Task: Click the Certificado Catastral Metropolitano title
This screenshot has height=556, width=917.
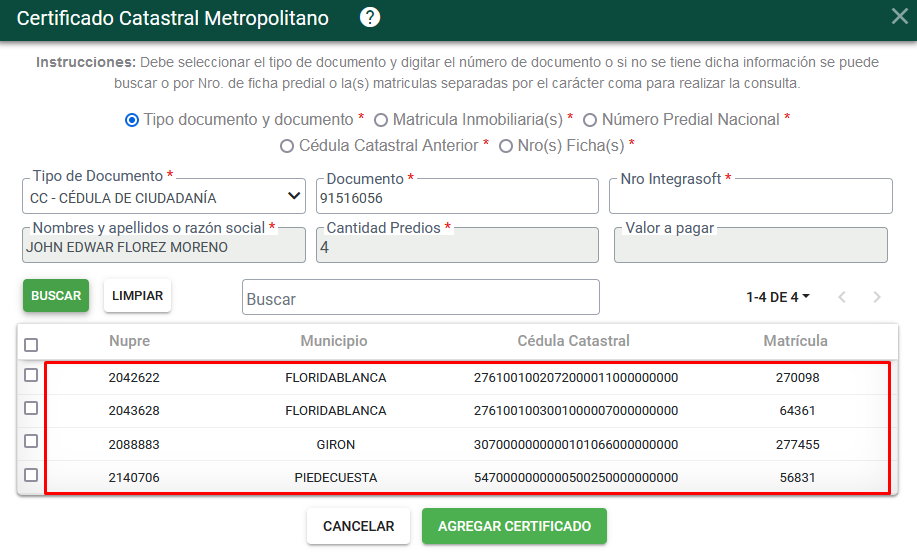Action: 173,18
